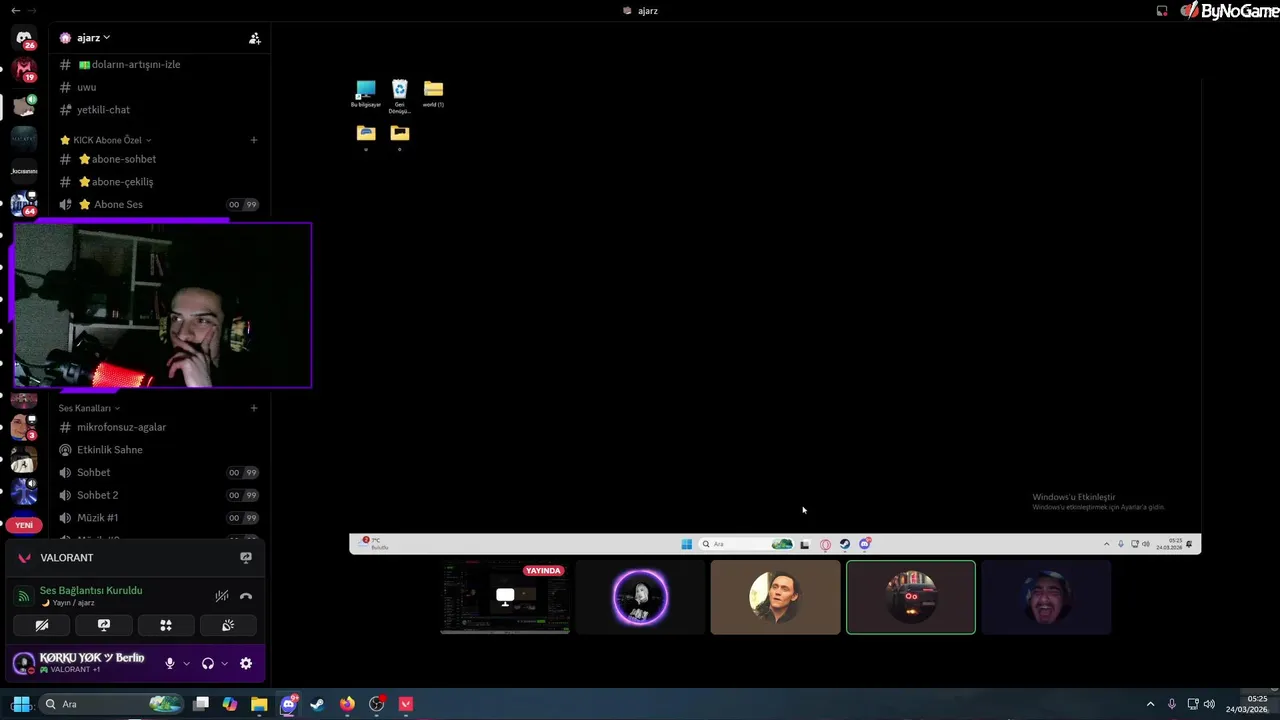
Task: Click the KØRKU YØK Berlin user avatar
Action: (x=23, y=663)
